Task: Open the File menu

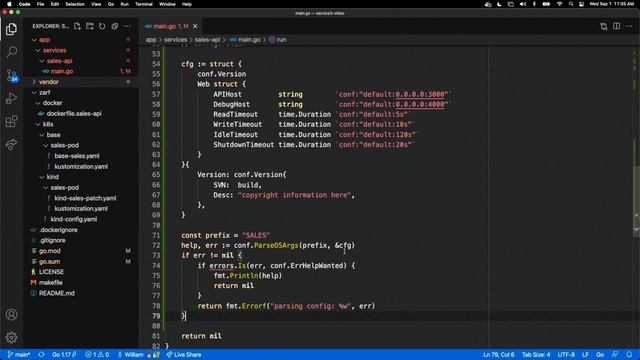Action: tap(40, 4)
